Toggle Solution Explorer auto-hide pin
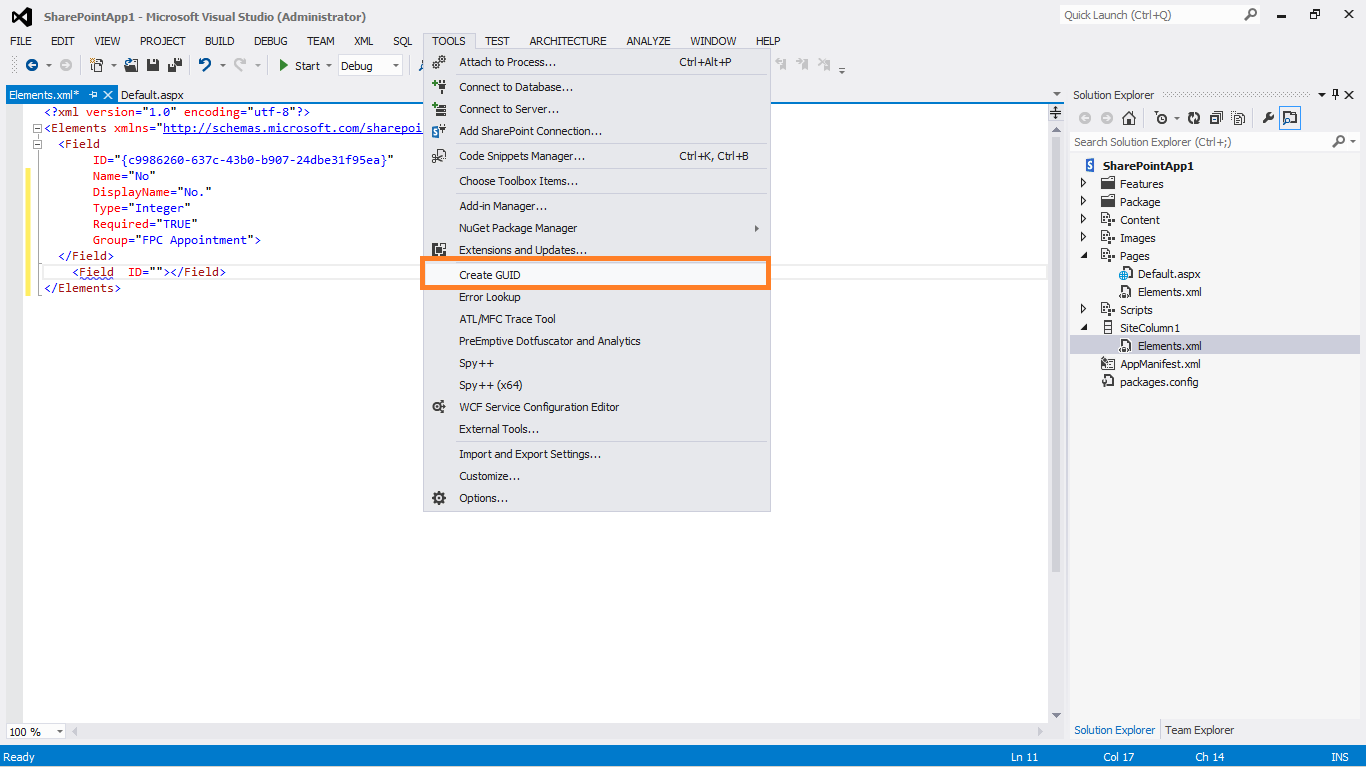The image size is (1366, 768). [1335, 94]
